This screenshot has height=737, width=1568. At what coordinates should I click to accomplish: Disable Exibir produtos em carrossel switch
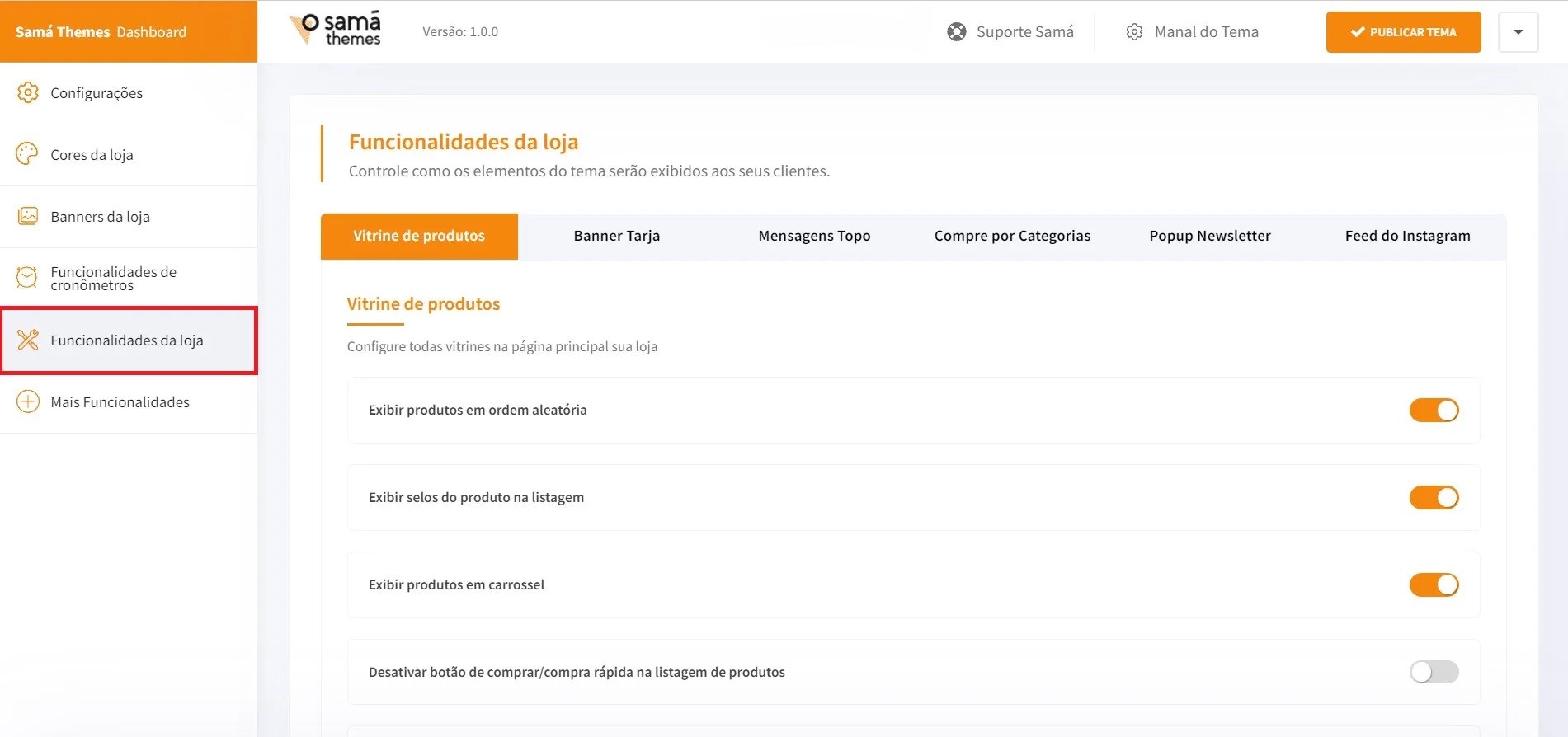tap(1434, 584)
